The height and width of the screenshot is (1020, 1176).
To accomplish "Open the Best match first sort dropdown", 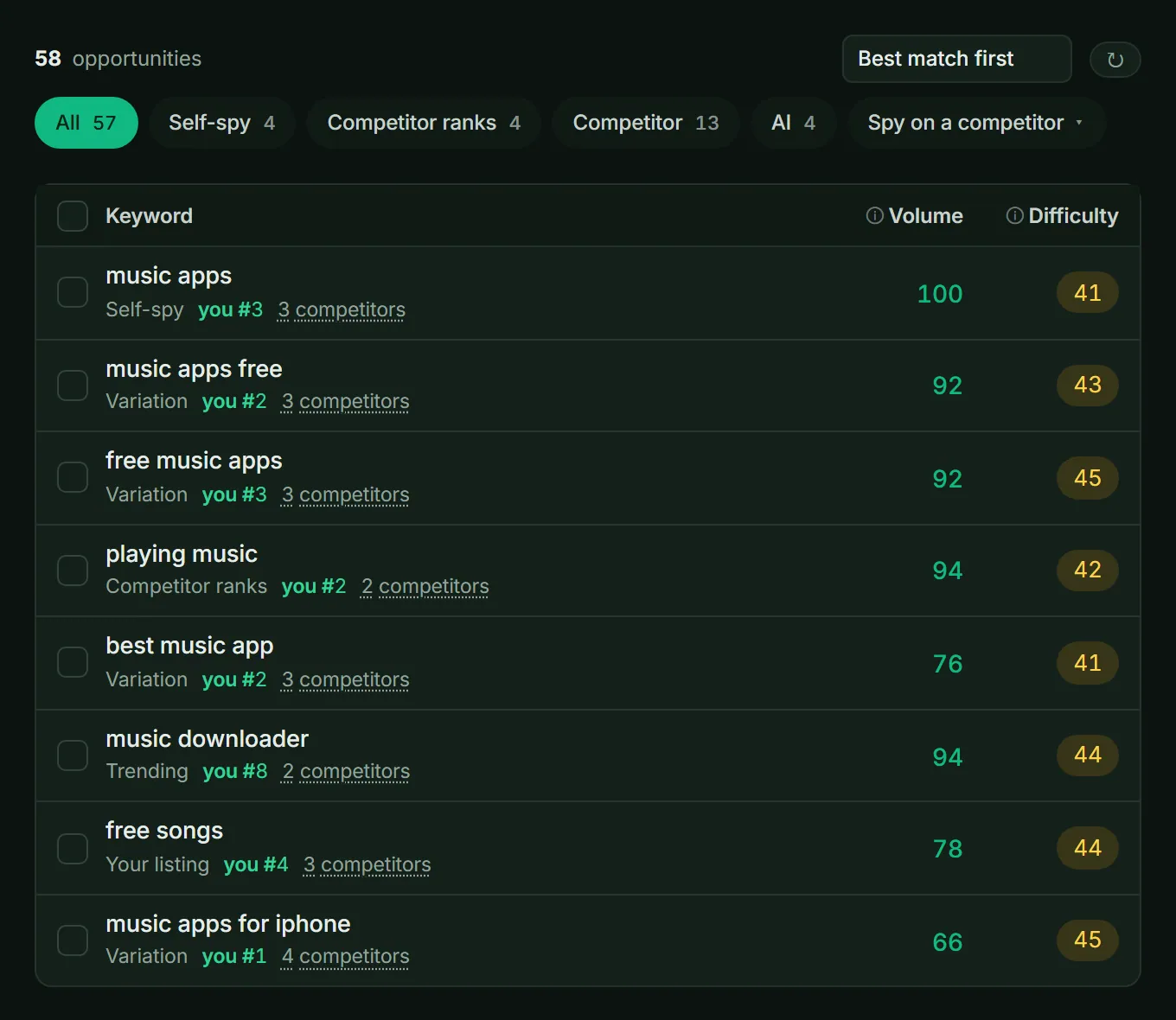I will coord(956,59).
